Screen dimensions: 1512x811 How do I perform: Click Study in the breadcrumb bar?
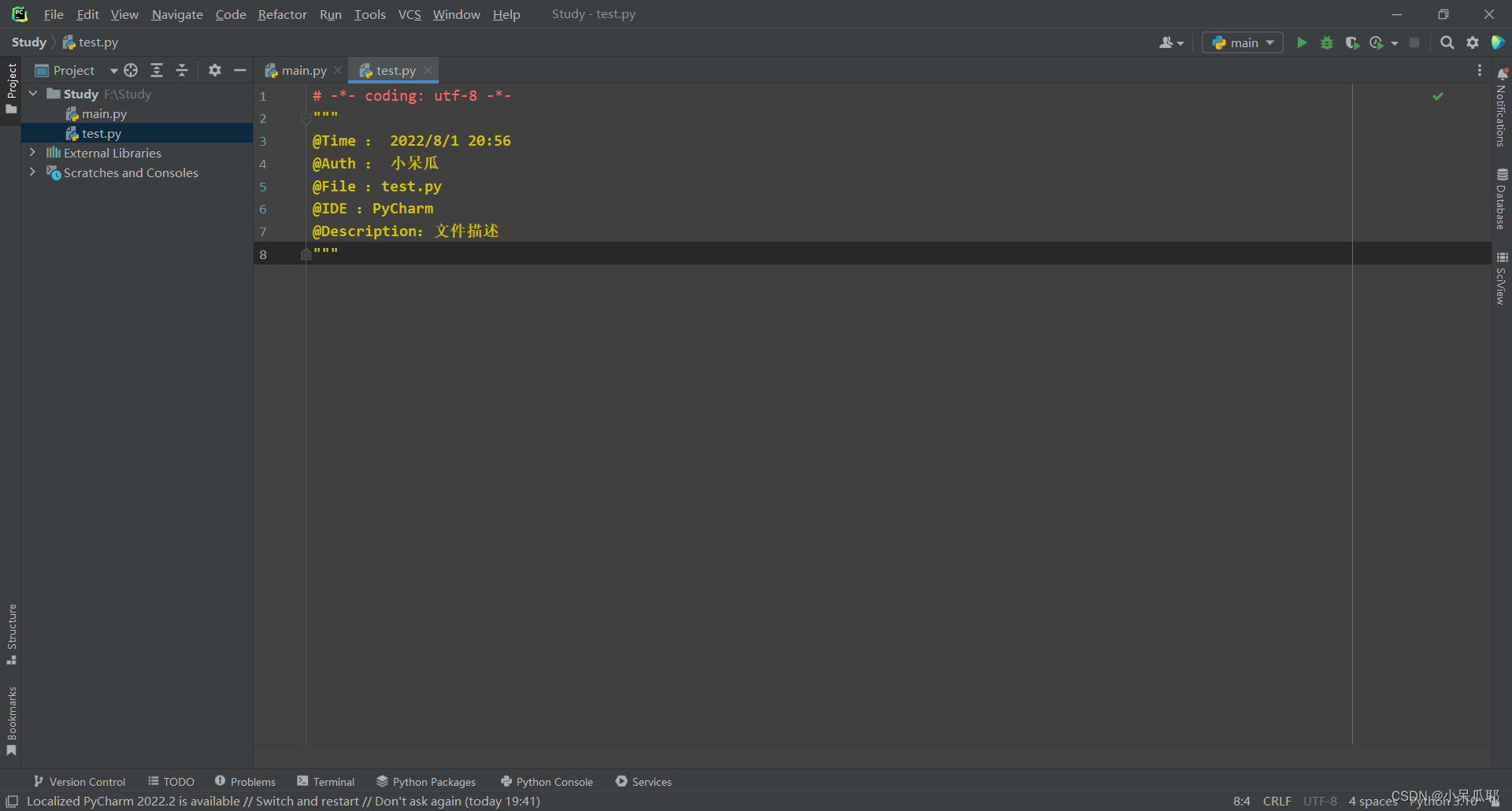pos(29,43)
